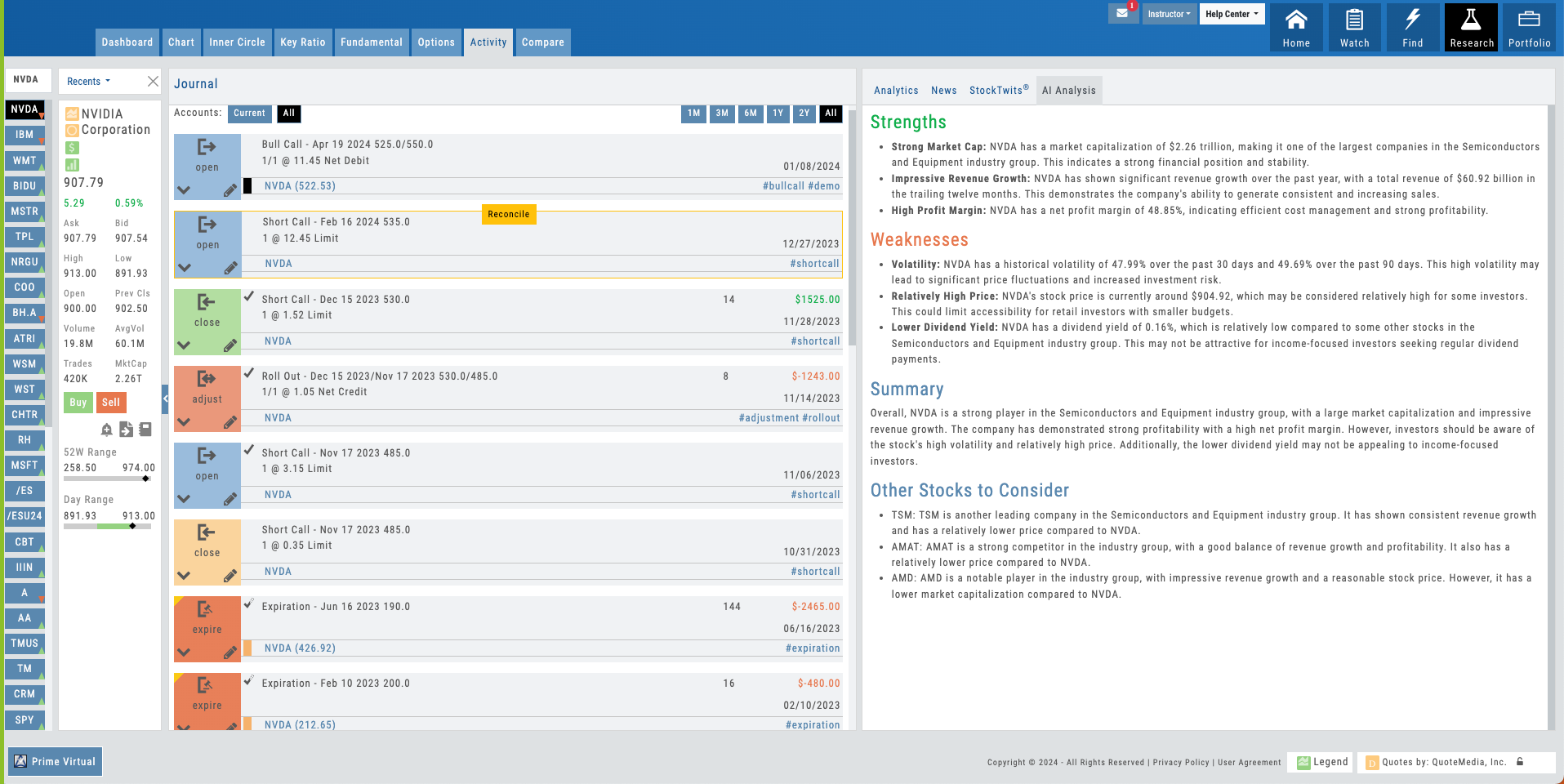Viewport: 1564px width, 784px height.
Task: Expand the Short Call Feb 16 2024 entry chevron
Action: click(x=185, y=268)
